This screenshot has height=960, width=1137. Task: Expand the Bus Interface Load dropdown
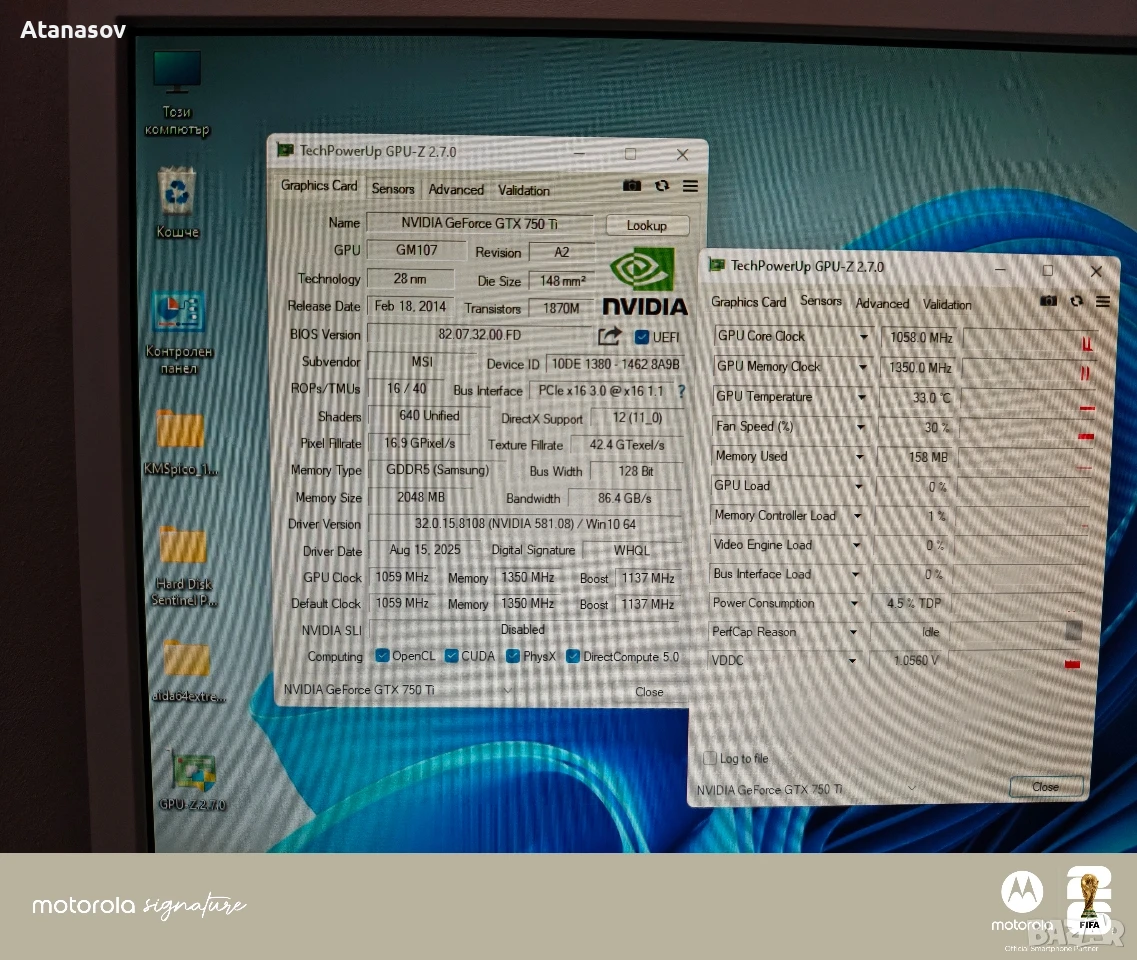(856, 574)
